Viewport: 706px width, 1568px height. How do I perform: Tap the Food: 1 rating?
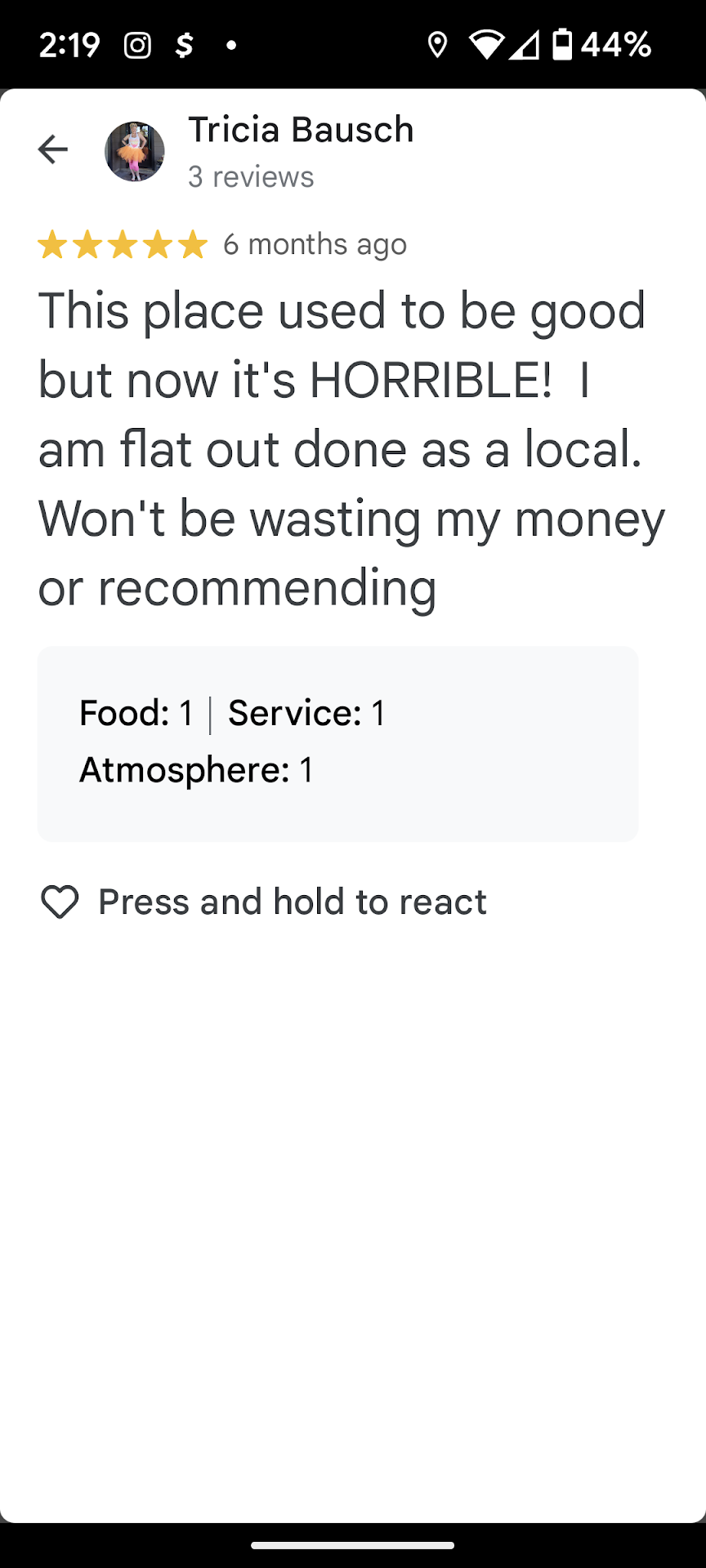[136, 713]
